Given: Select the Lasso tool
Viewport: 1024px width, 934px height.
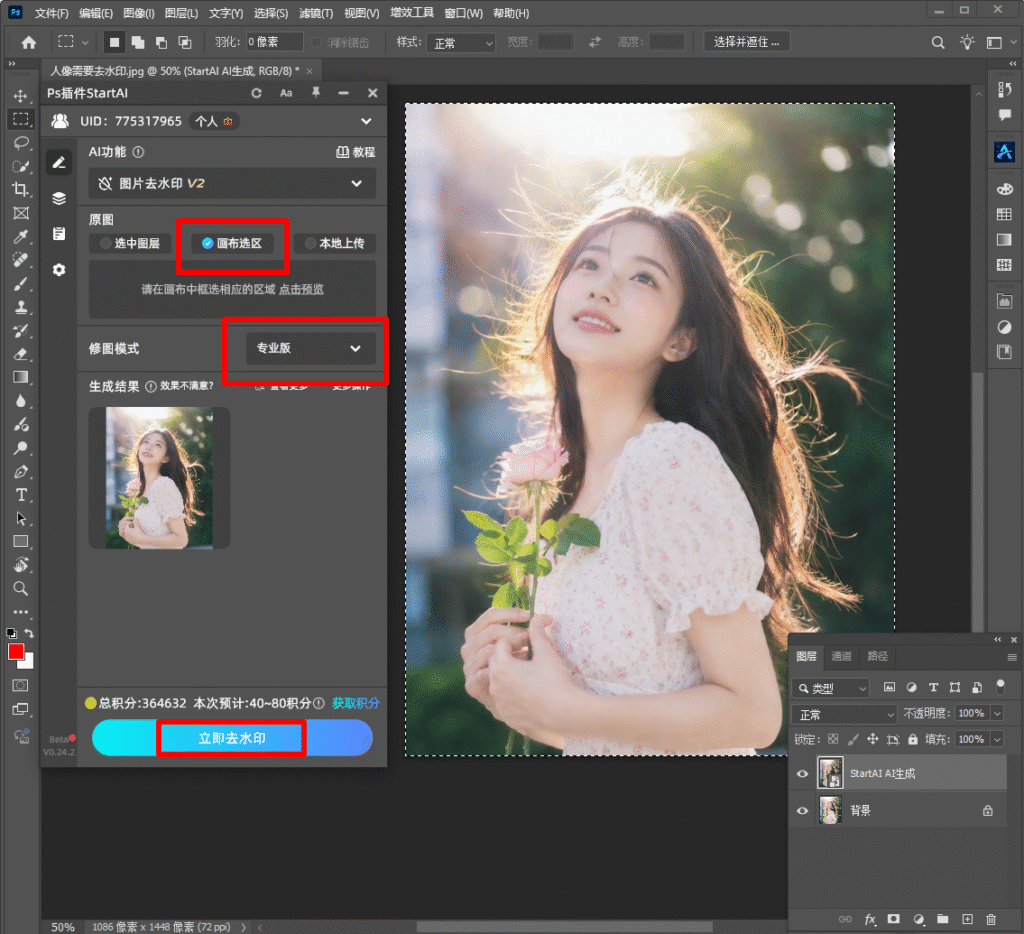Looking at the screenshot, I should (20, 143).
